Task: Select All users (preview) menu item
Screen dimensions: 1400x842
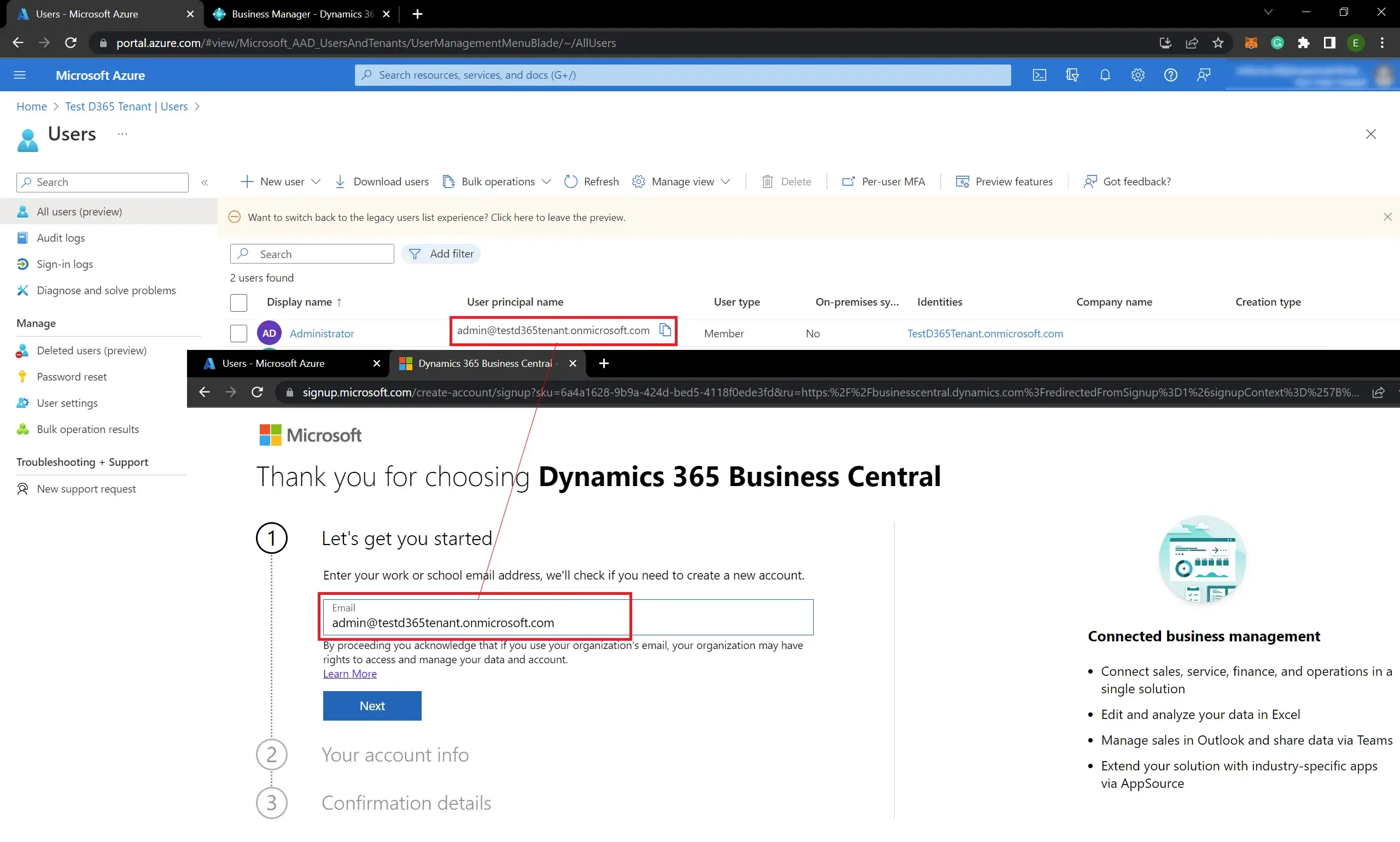Action: click(x=109, y=212)
